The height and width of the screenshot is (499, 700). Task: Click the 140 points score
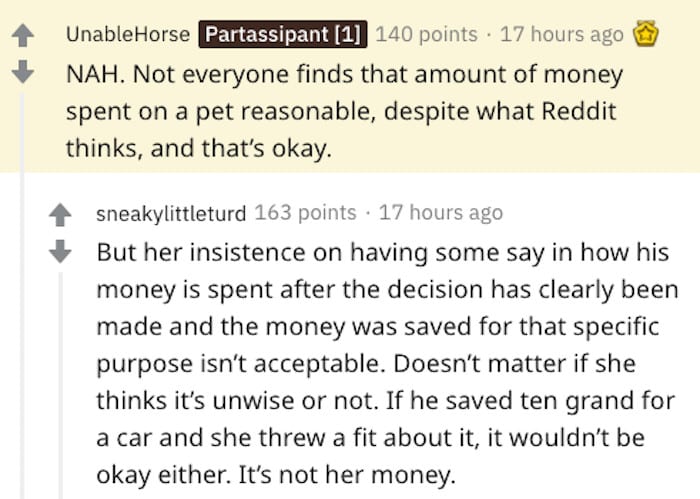(x=428, y=34)
